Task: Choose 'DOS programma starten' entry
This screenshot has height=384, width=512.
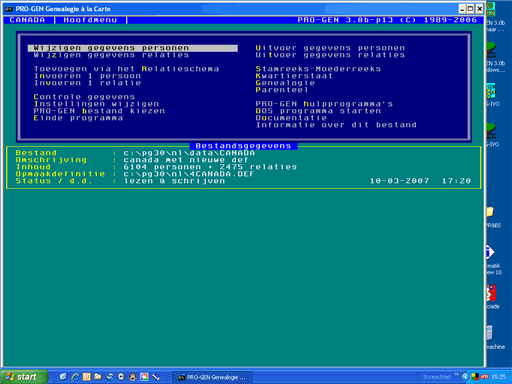Action: (x=318, y=111)
